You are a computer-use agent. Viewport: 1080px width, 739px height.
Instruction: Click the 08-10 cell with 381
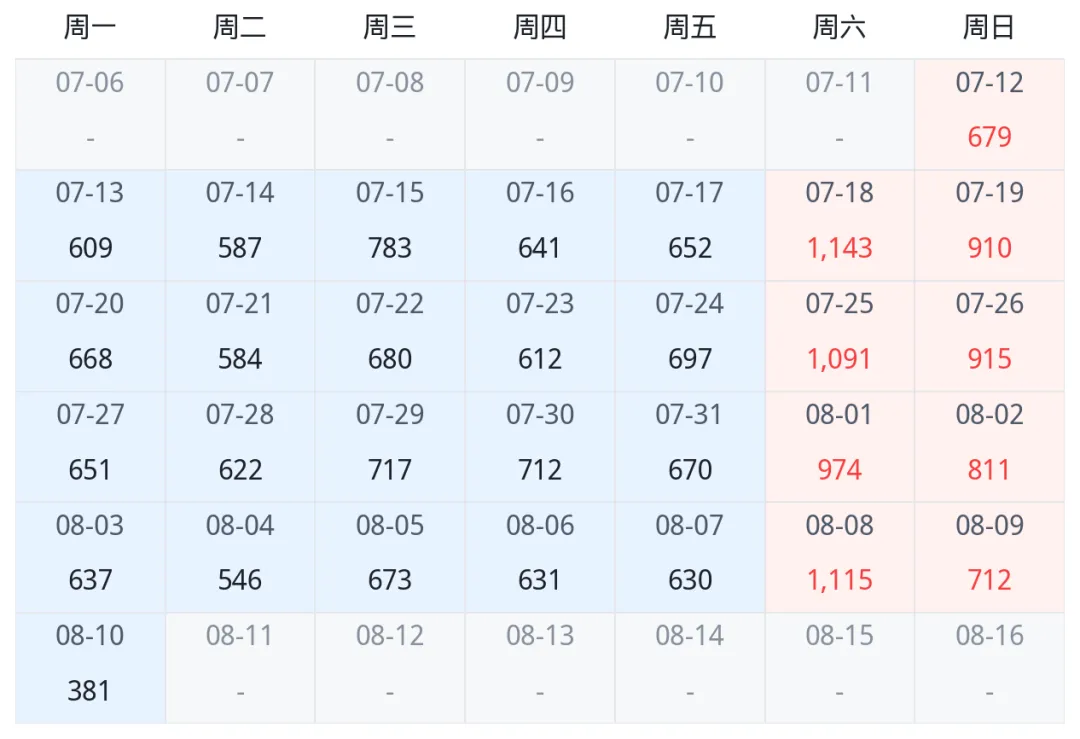click(90, 668)
